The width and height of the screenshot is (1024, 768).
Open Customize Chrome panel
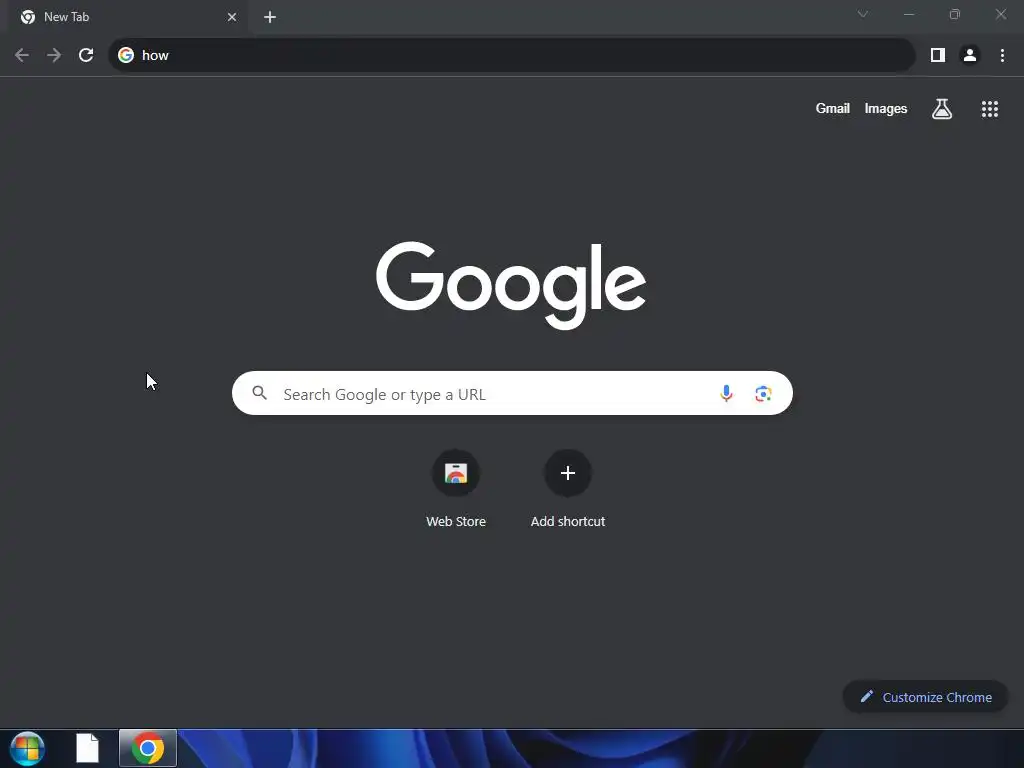click(x=925, y=697)
